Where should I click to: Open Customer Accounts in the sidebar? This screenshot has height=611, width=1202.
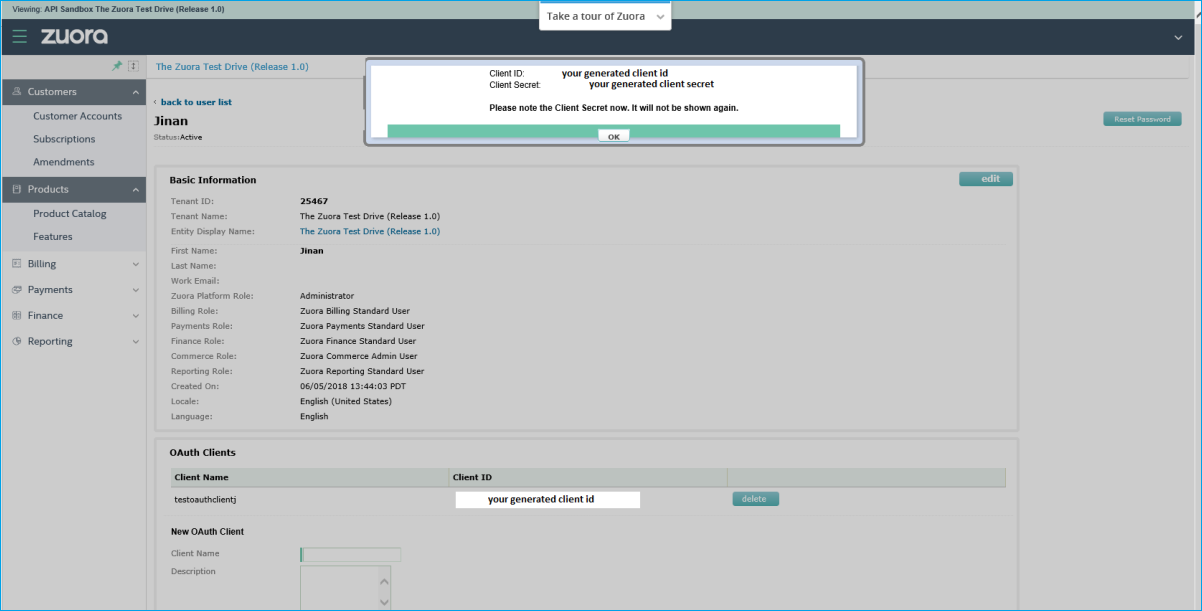pos(77,116)
